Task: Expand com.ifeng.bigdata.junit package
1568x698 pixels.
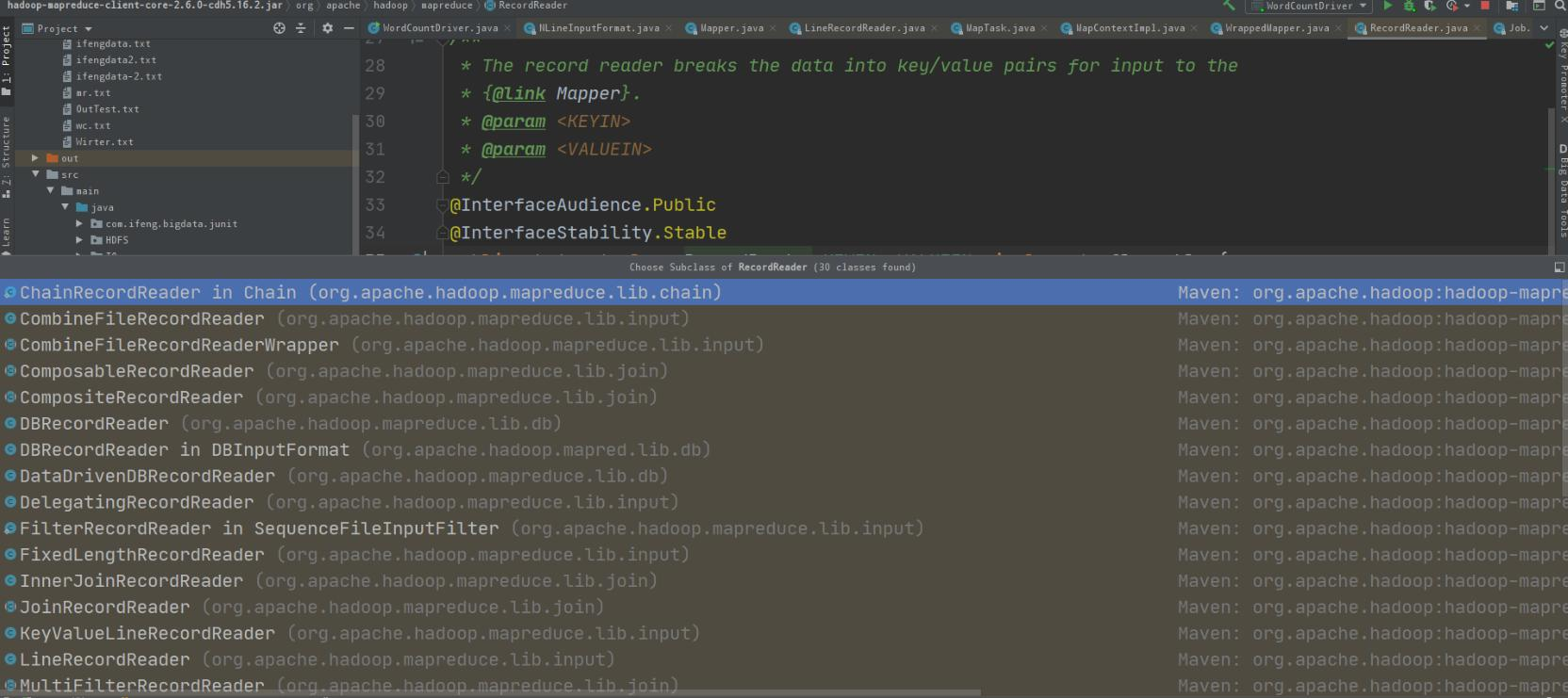Action: click(x=79, y=224)
